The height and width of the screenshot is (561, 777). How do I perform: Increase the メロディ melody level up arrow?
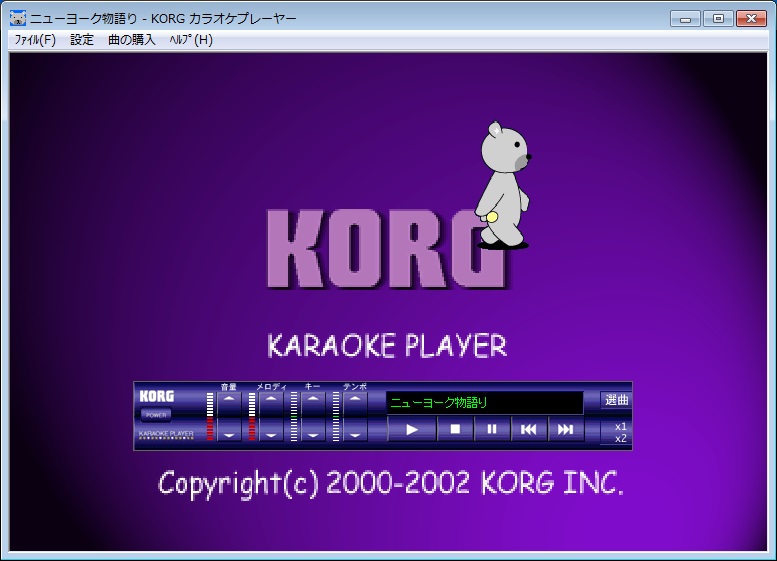[x=271, y=402]
